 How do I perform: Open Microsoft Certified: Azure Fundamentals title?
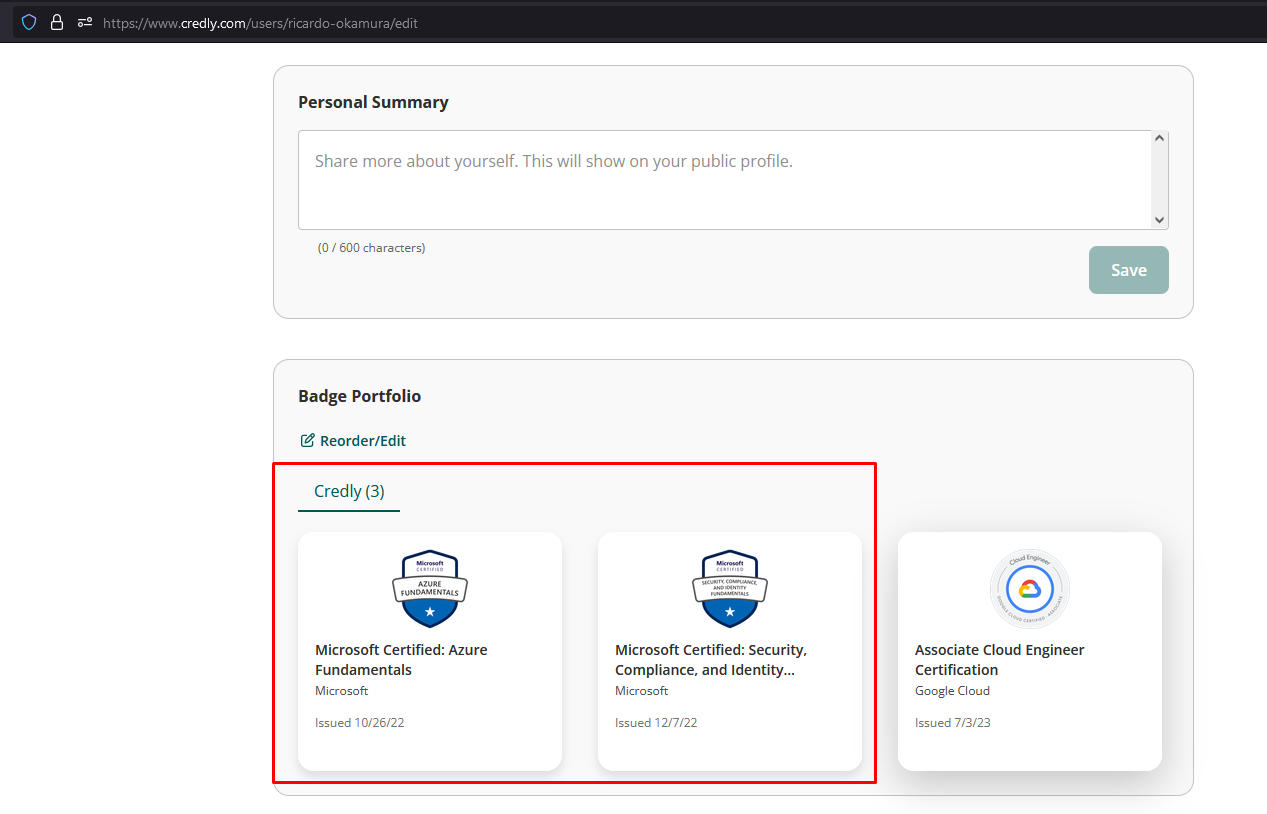click(x=401, y=660)
